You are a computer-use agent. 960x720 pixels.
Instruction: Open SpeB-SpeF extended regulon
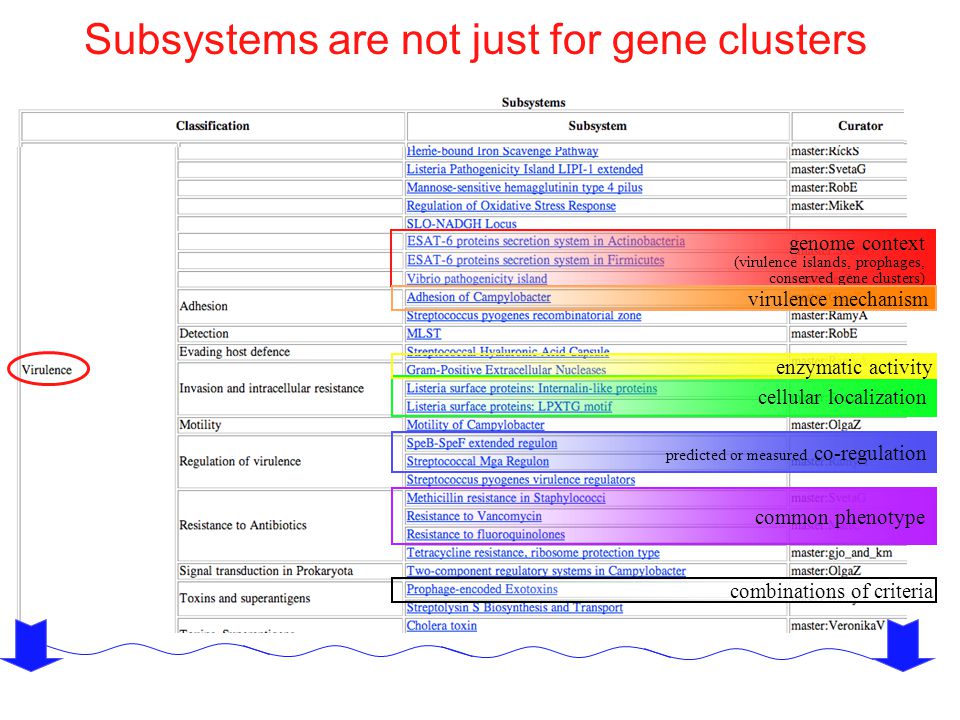tap(482, 443)
